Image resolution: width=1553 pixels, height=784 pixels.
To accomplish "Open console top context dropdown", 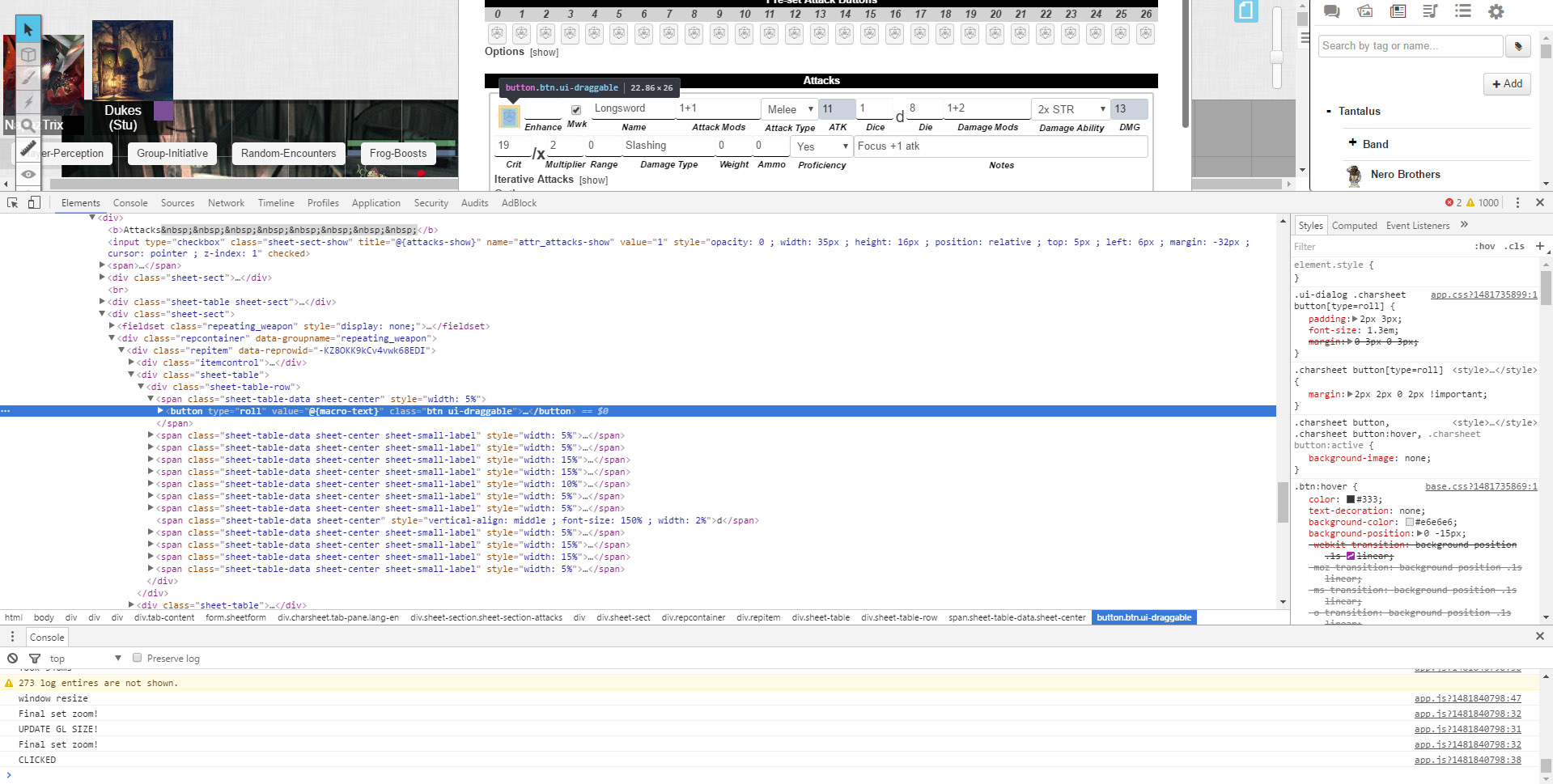I will pyautogui.click(x=85, y=659).
